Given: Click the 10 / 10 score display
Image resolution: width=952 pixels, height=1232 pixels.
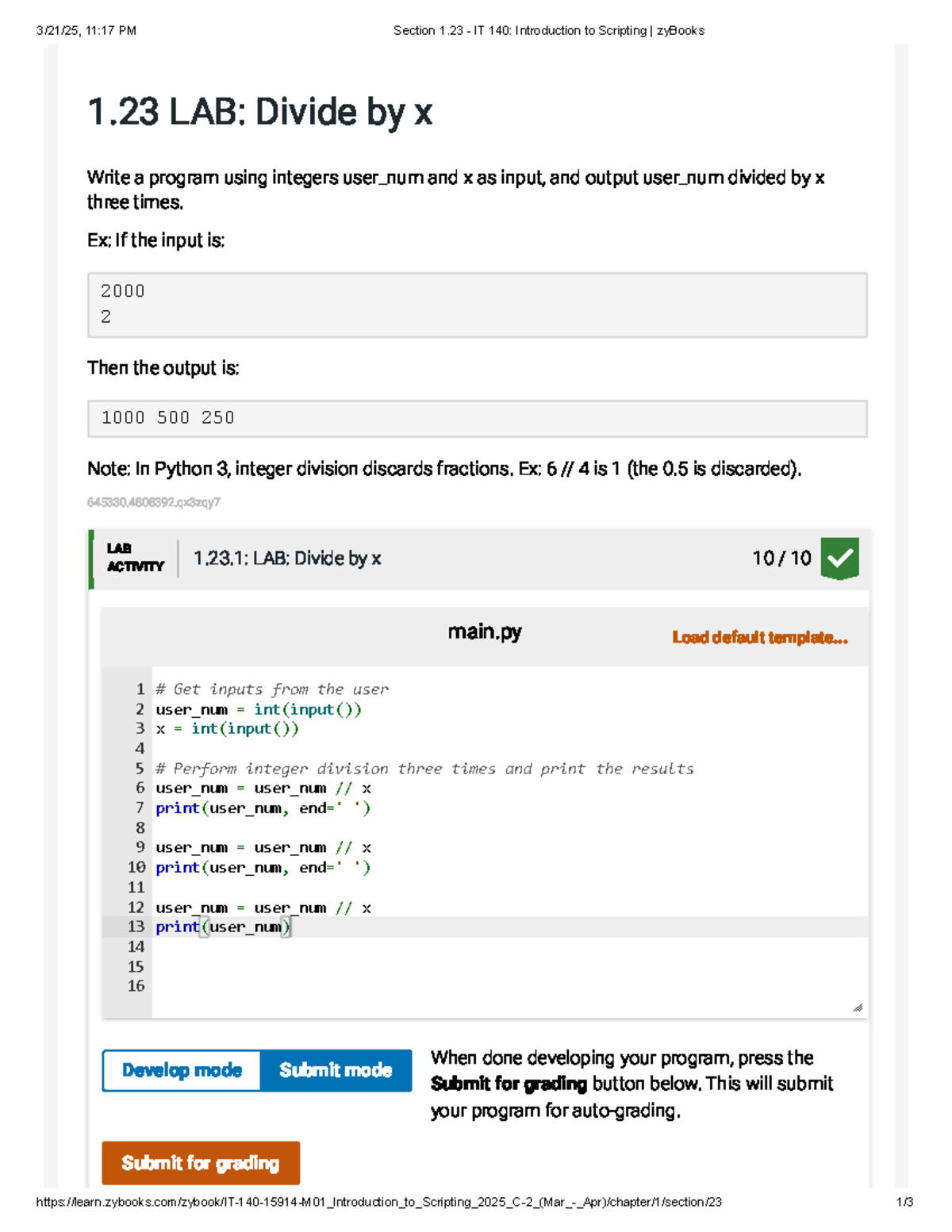Looking at the screenshot, I should pos(781,558).
